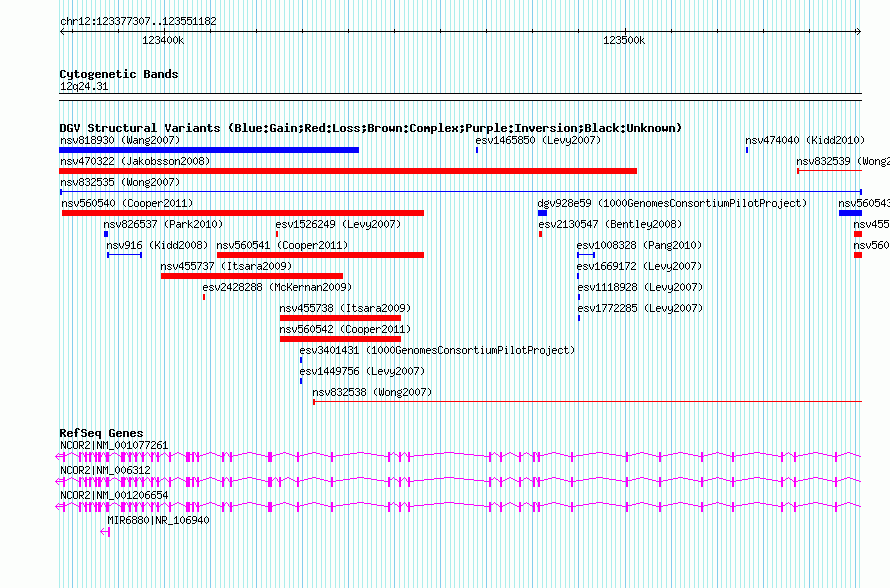This screenshot has width=890, height=588.
Task: Open the NCOR2|NM_006312 gene label
Action: tap(105, 471)
